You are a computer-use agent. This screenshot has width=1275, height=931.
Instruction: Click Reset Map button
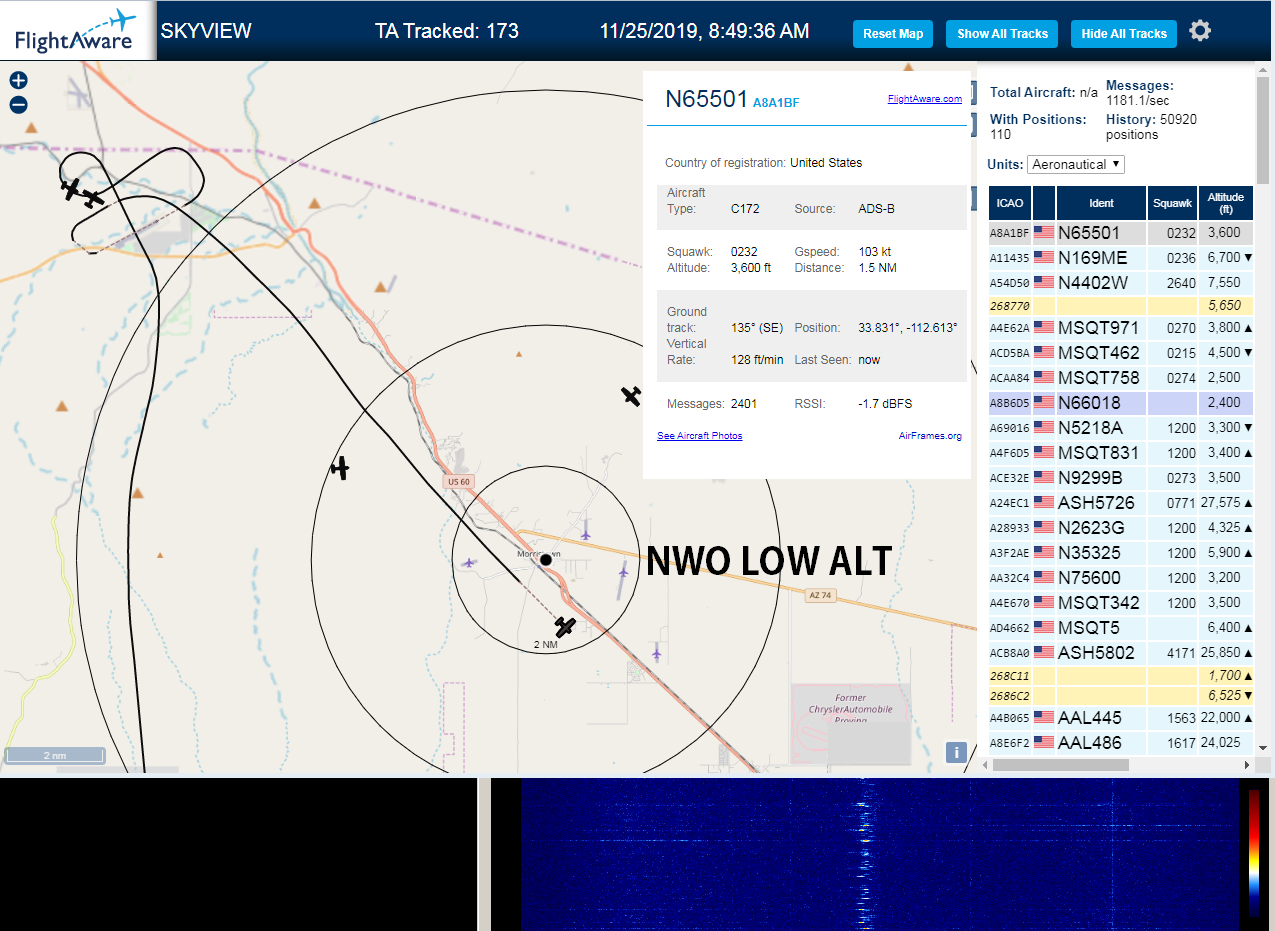point(893,33)
